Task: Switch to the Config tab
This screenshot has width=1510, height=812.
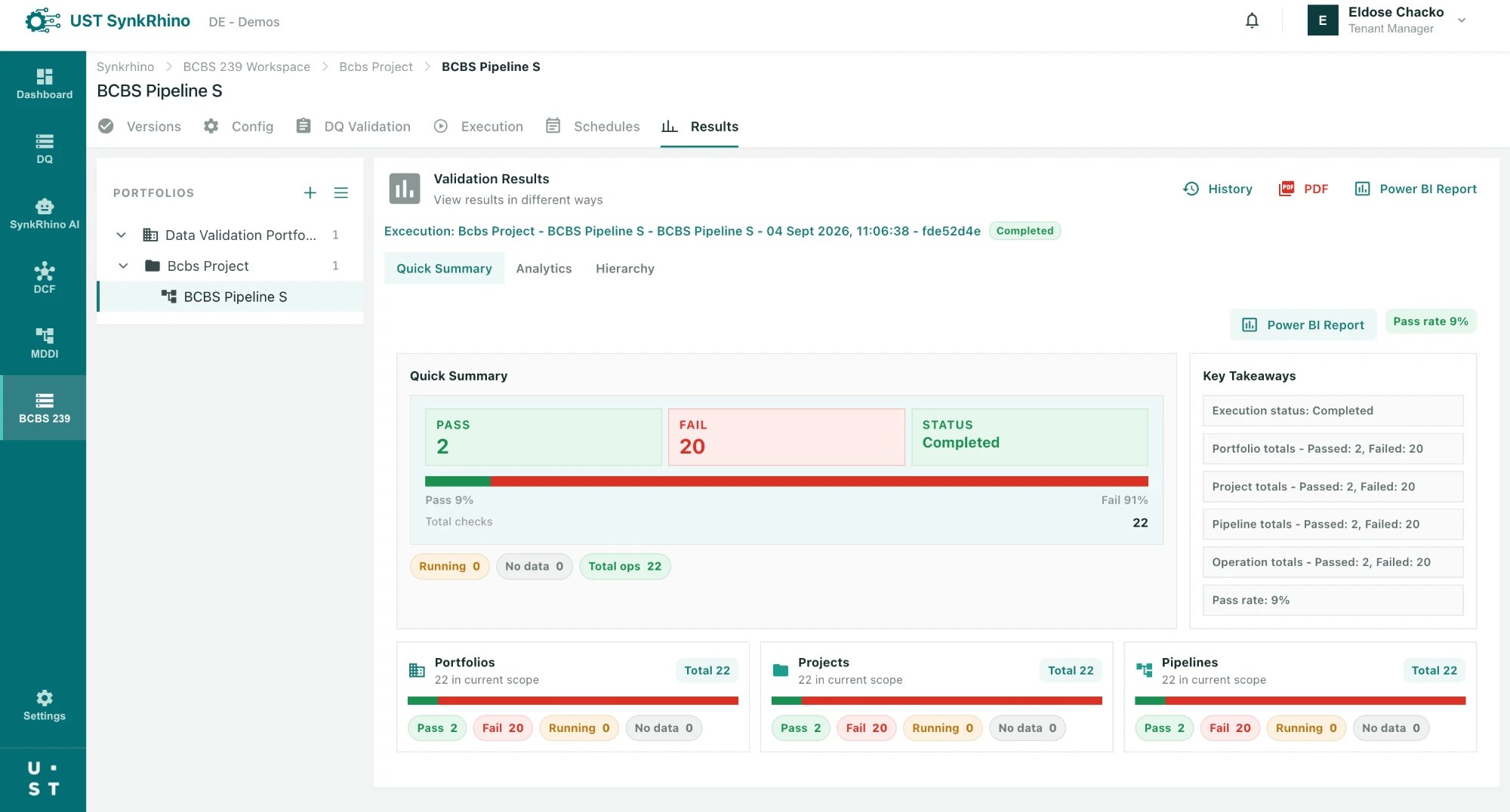Action: 238,126
